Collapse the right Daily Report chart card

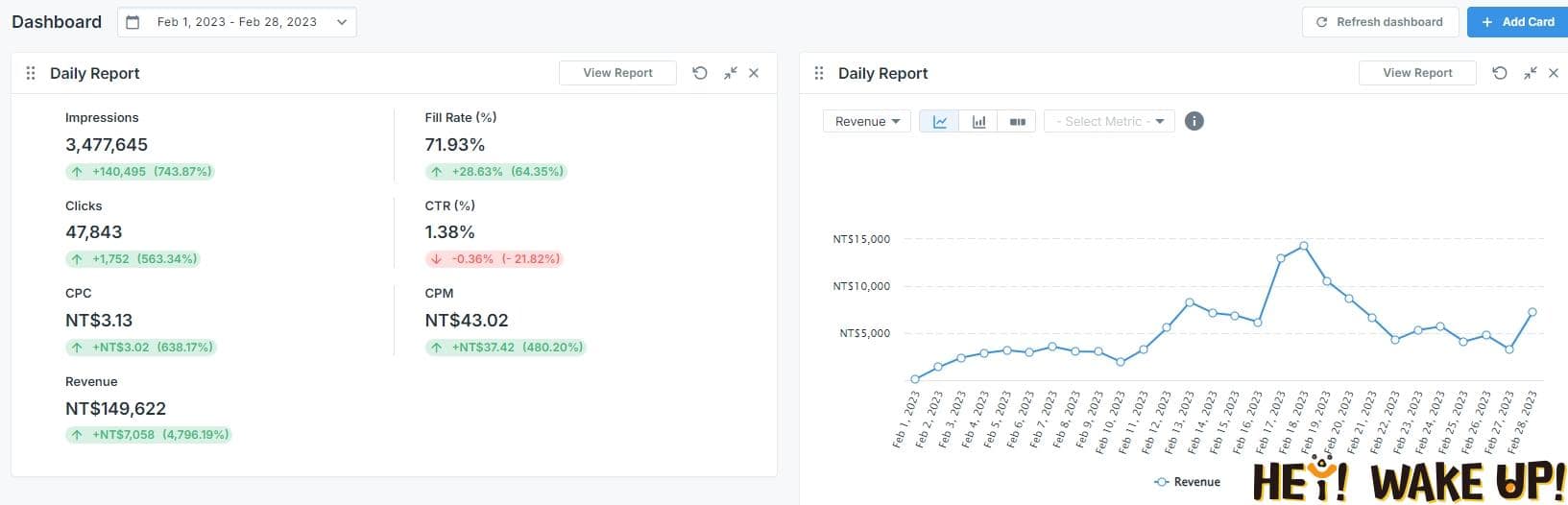tap(1530, 73)
